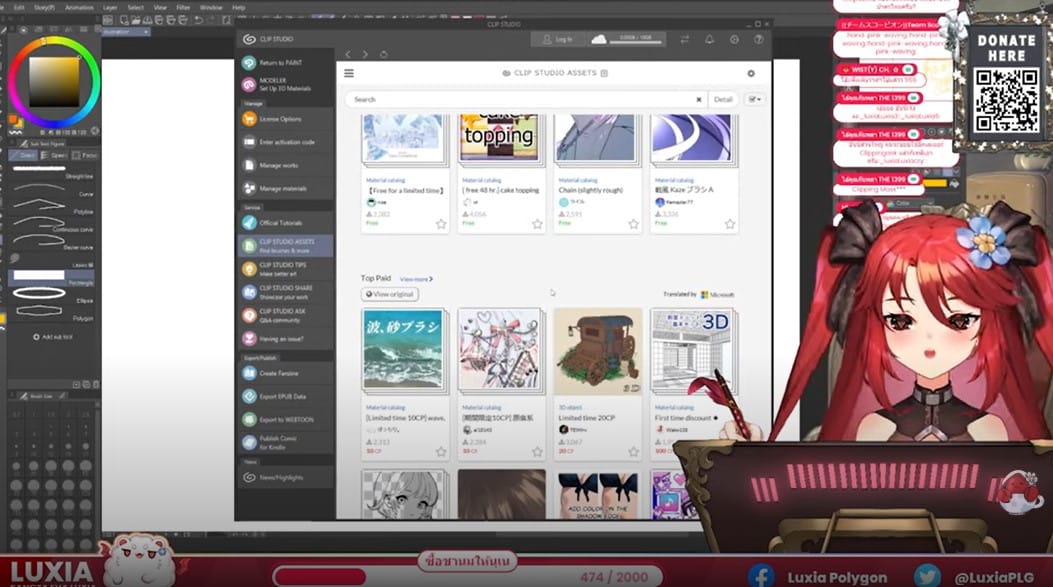Go back with the browser back arrow

coord(348,54)
